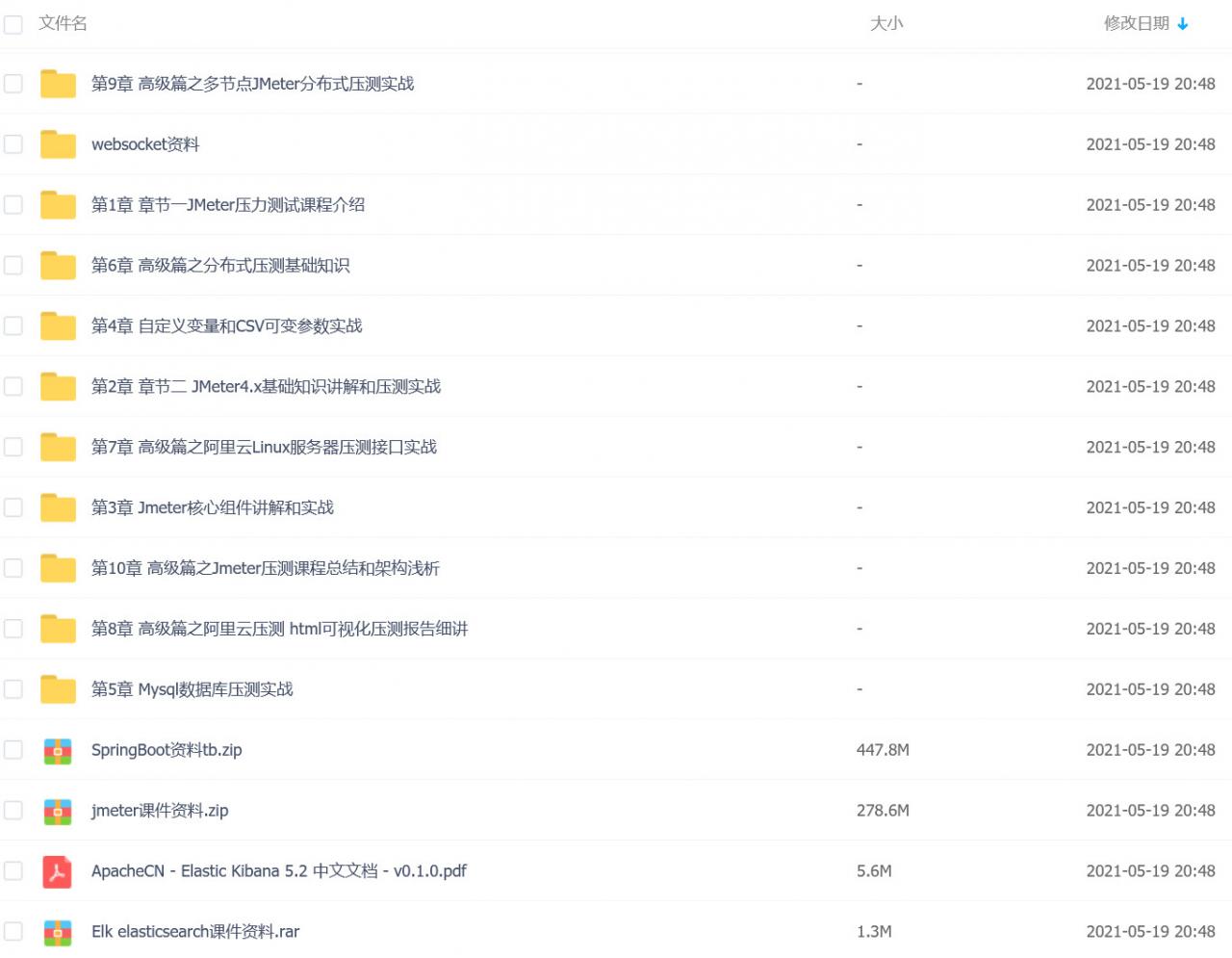This screenshot has width=1232, height=958.
Task: Open the websocket资料 folder name
Action: pyautogui.click(x=145, y=144)
